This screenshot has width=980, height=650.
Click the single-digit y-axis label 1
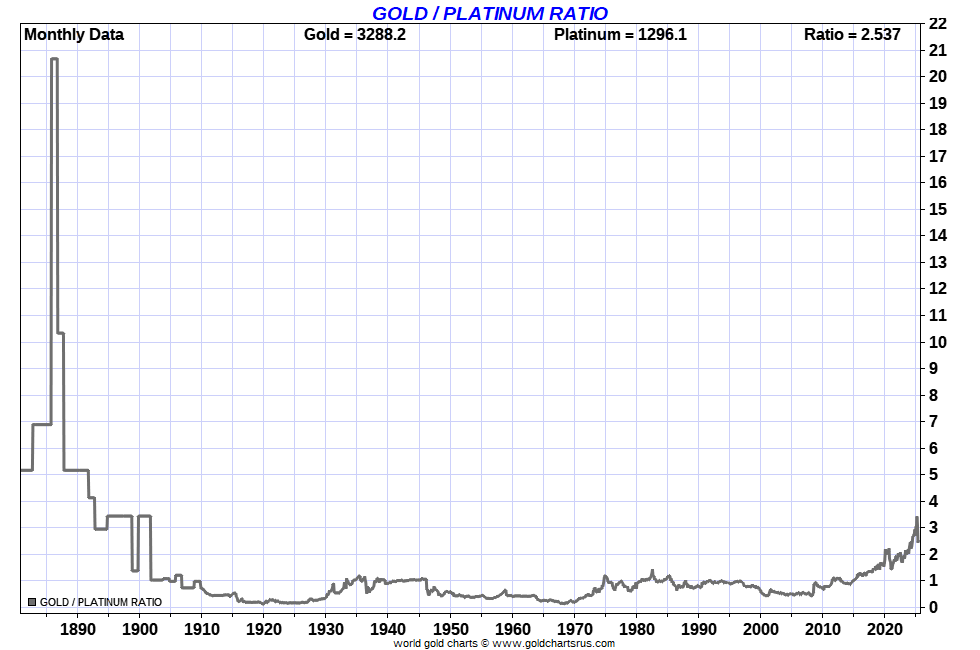(x=933, y=581)
